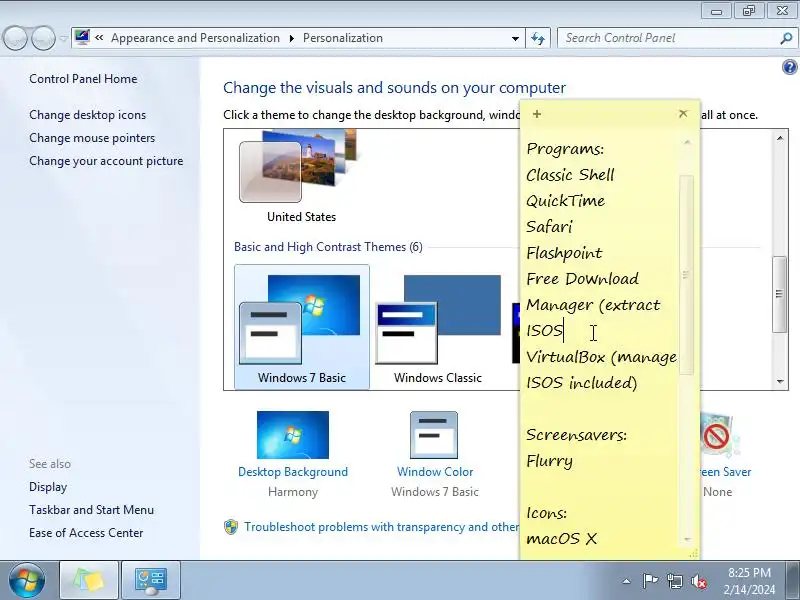The width and height of the screenshot is (800, 600).
Task: Open the Desktop Background link text
Action: tap(293, 472)
